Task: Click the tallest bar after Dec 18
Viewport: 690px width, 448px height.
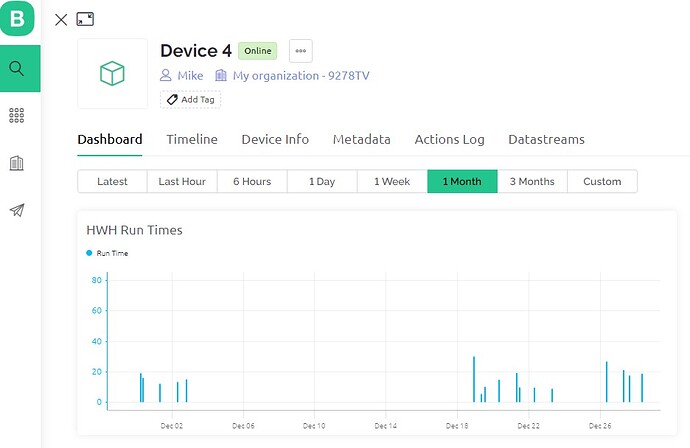Action: pos(474,379)
